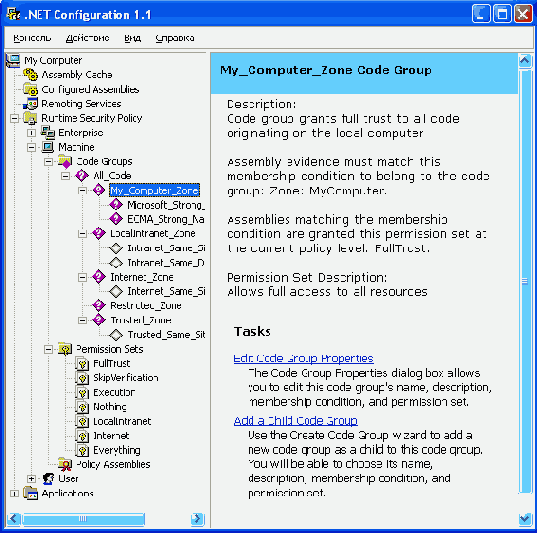This screenshot has width=537, height=533.
Task: Open the Консоль menu
Action: click(x=32, y=38)
